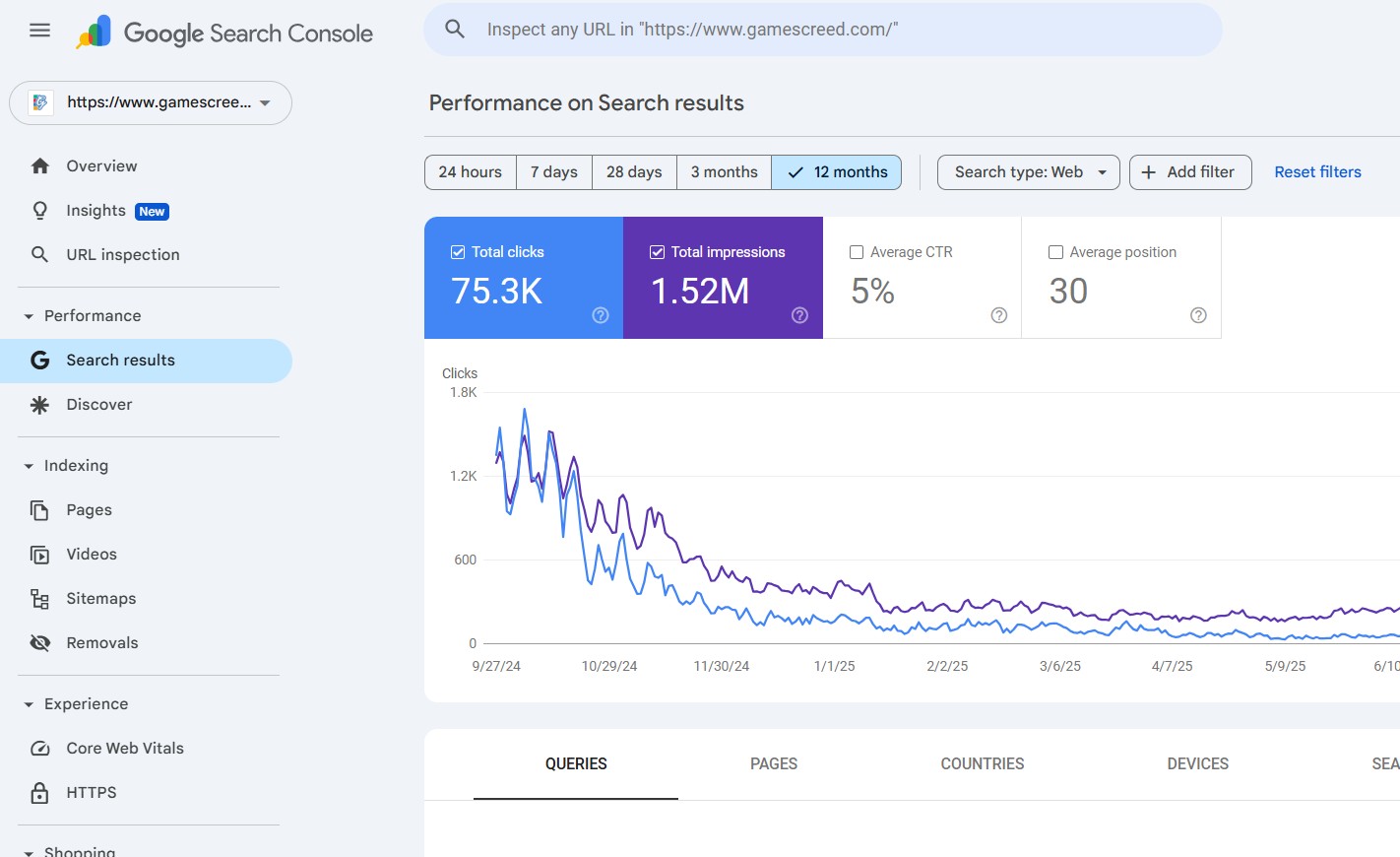Select the HTTPS lock icon
1400x857 pixels.
(x=40, y=792)
